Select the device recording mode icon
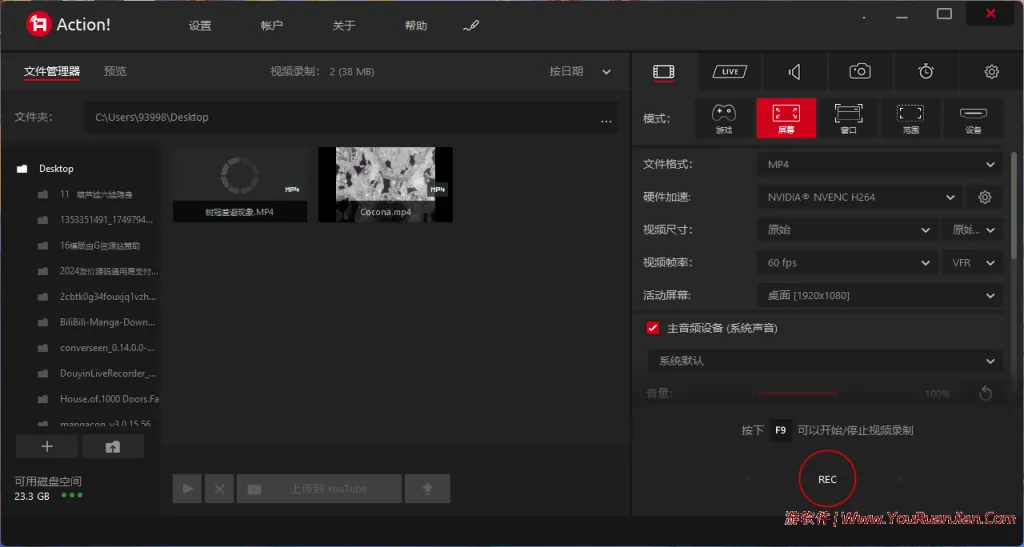The height and width of the screenshot is (547, 1024). (973, 118)
